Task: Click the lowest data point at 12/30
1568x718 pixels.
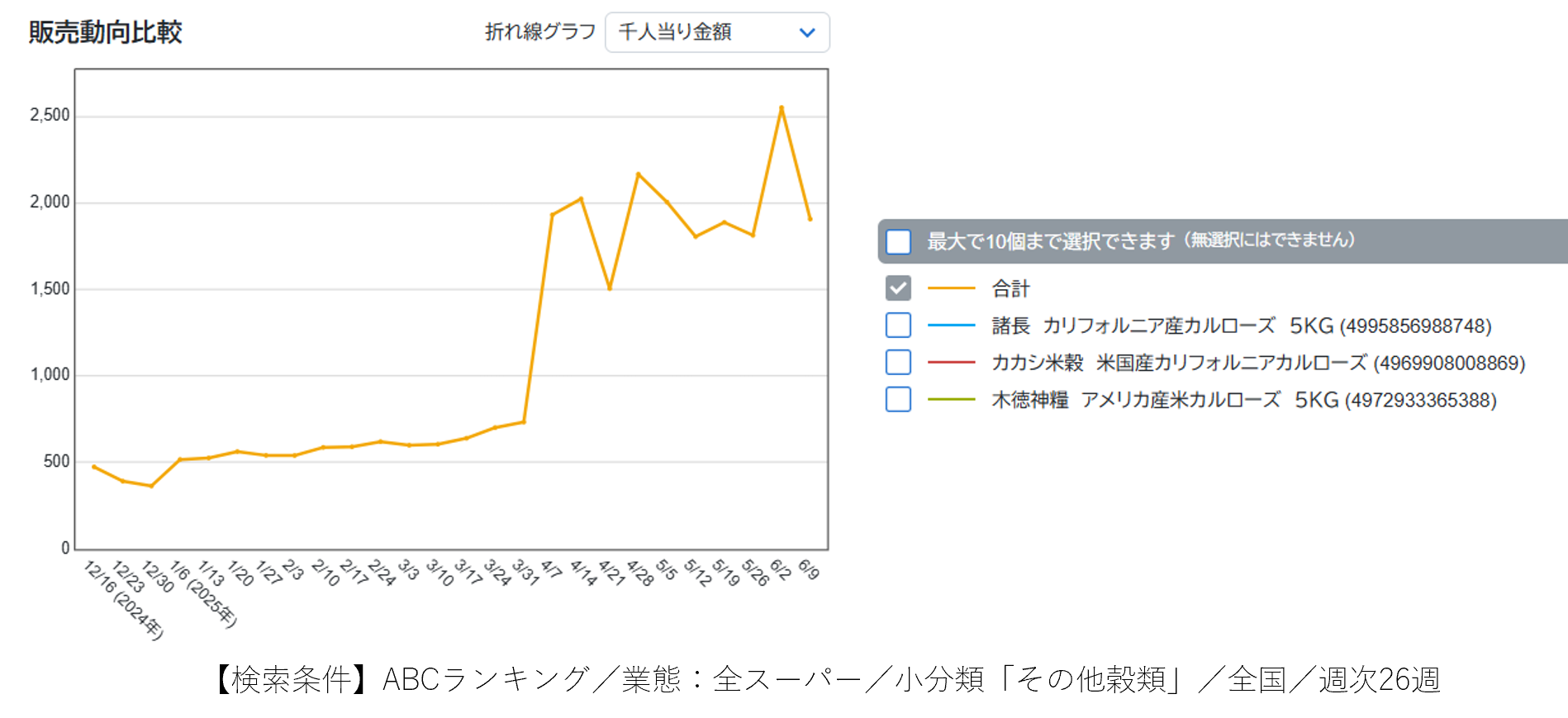Action: [151, 486]
